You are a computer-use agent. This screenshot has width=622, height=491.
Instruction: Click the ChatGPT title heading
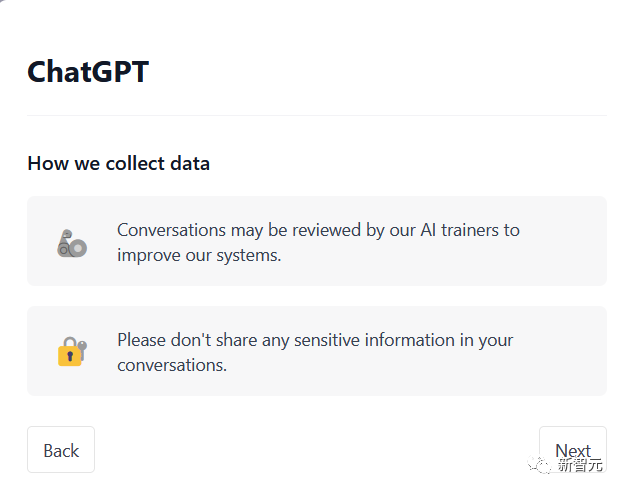(x=88, y=72)
